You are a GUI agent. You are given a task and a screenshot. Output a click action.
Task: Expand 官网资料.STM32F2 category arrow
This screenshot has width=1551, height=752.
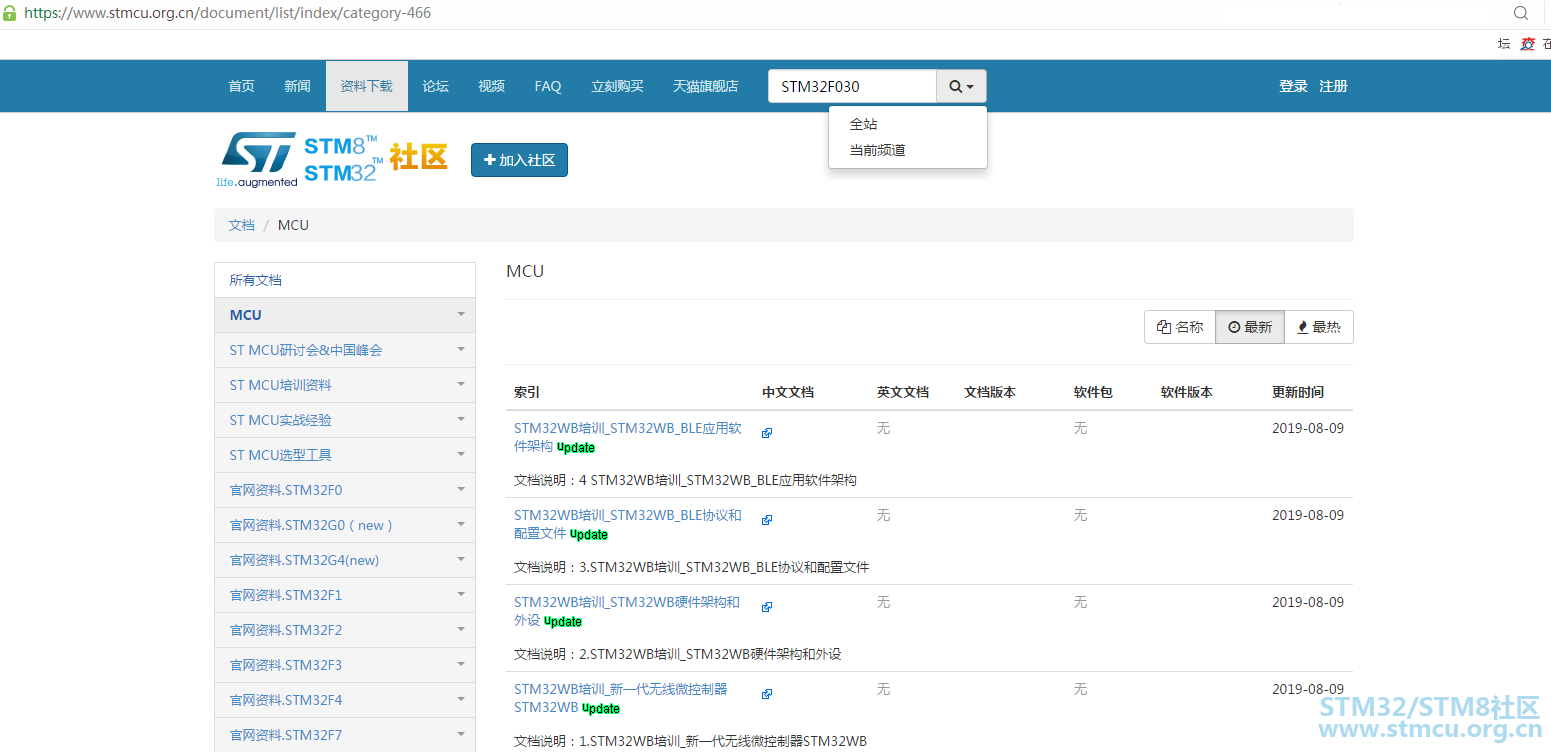[461, 630]
